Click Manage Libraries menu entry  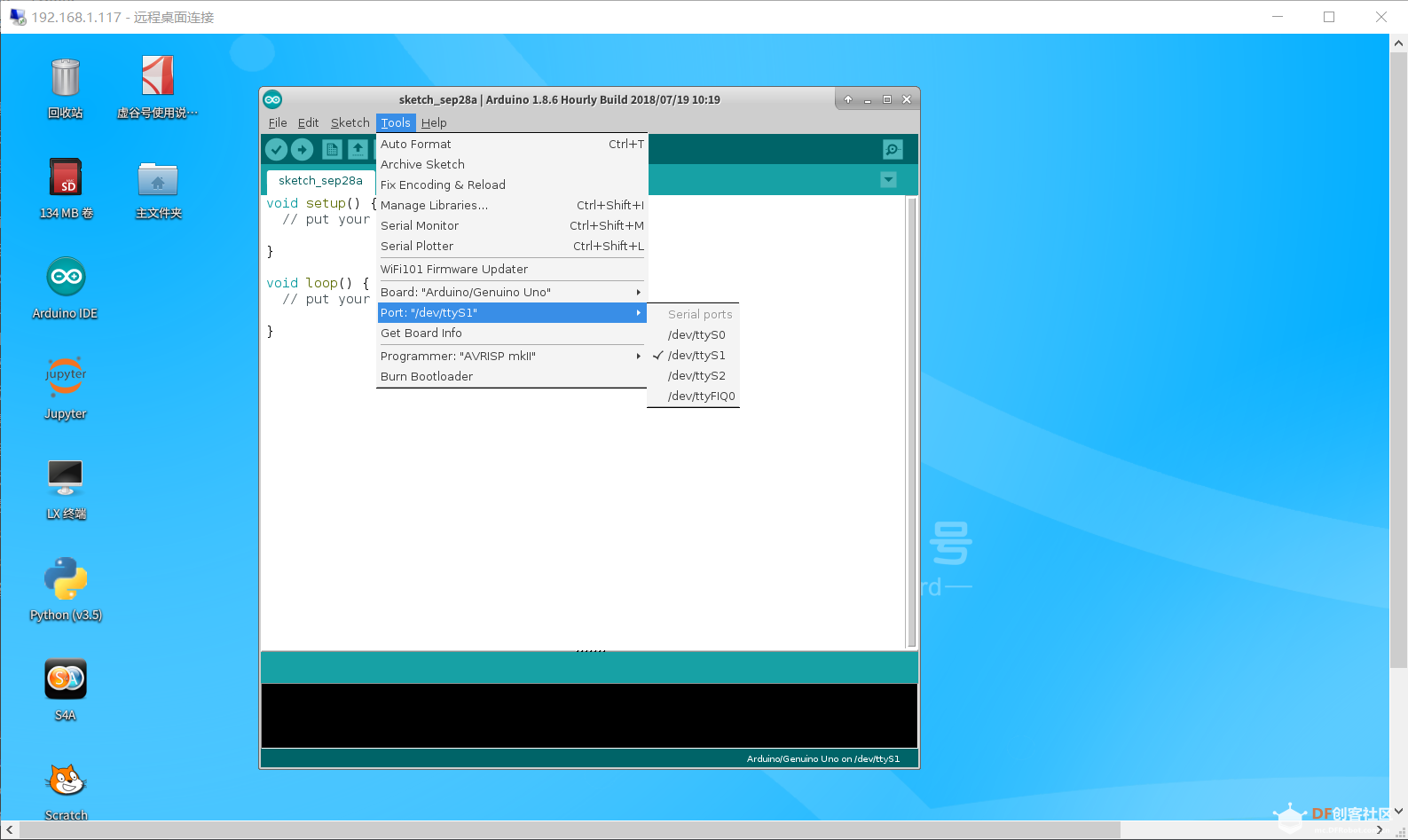coord(434,206)
